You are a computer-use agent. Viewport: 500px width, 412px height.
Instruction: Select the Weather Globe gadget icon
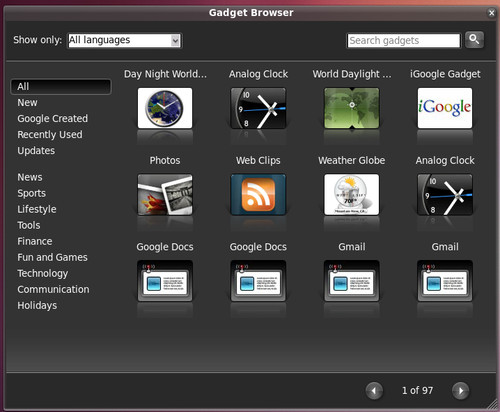pyautogui.click(x=352, y=194)
